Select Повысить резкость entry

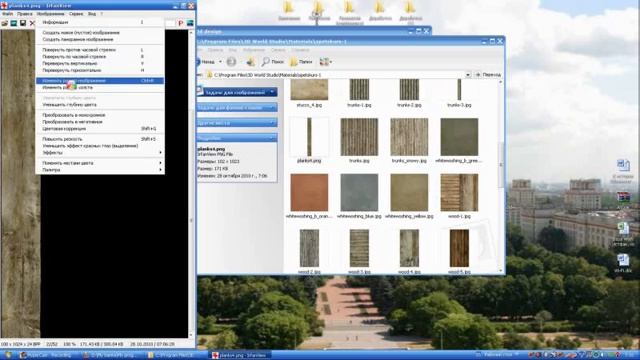(x=100, y=139)
